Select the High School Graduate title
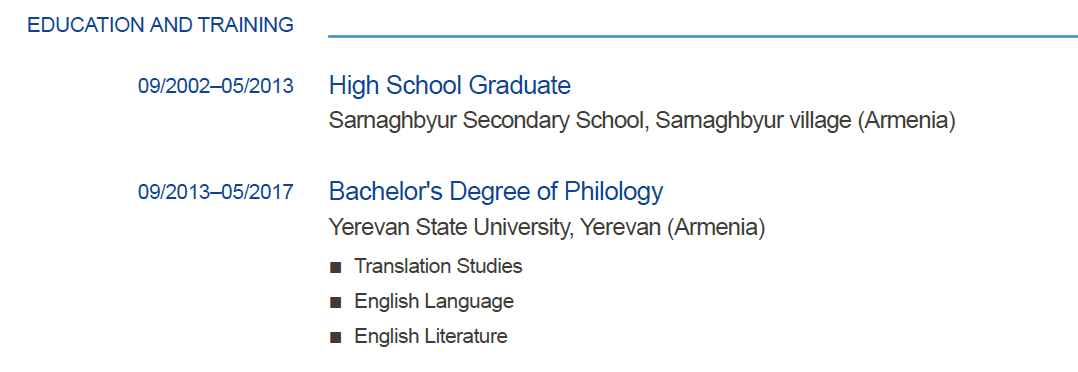Image resolution: width=1078 pixels, height=372 pixels. pos(450,85)
